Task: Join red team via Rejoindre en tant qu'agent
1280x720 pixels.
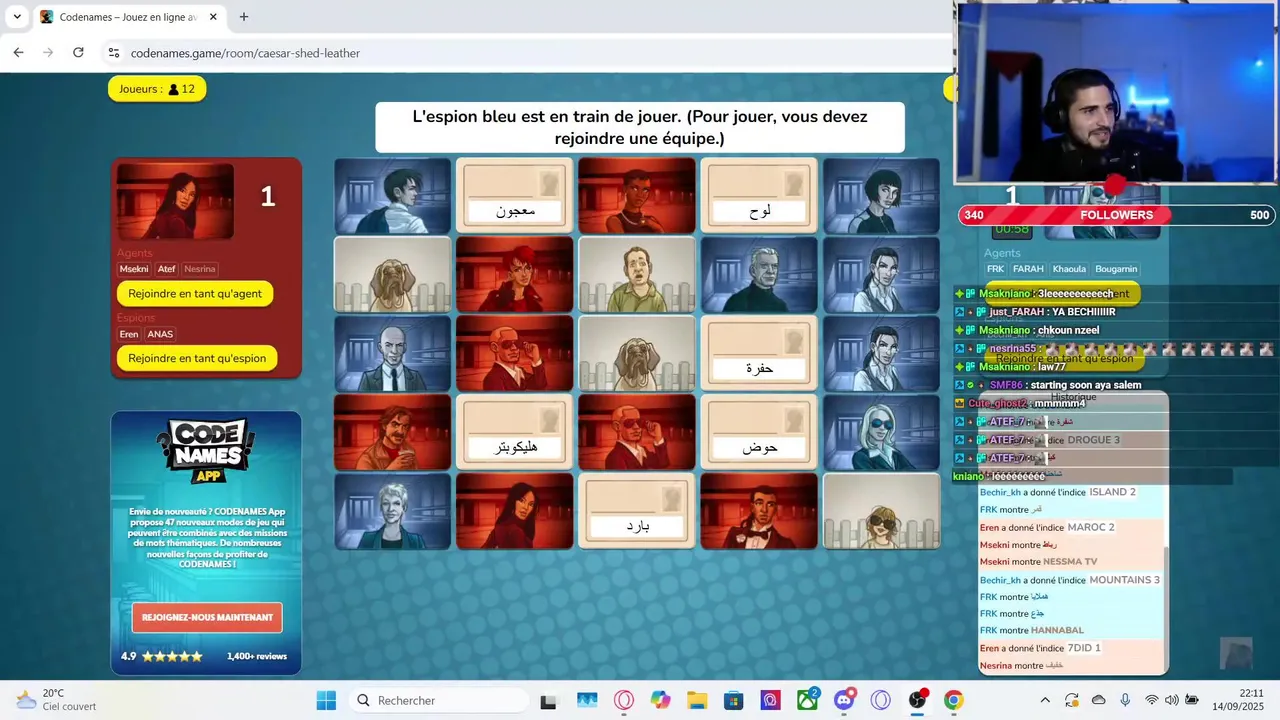Action: [x=195, y=293]
